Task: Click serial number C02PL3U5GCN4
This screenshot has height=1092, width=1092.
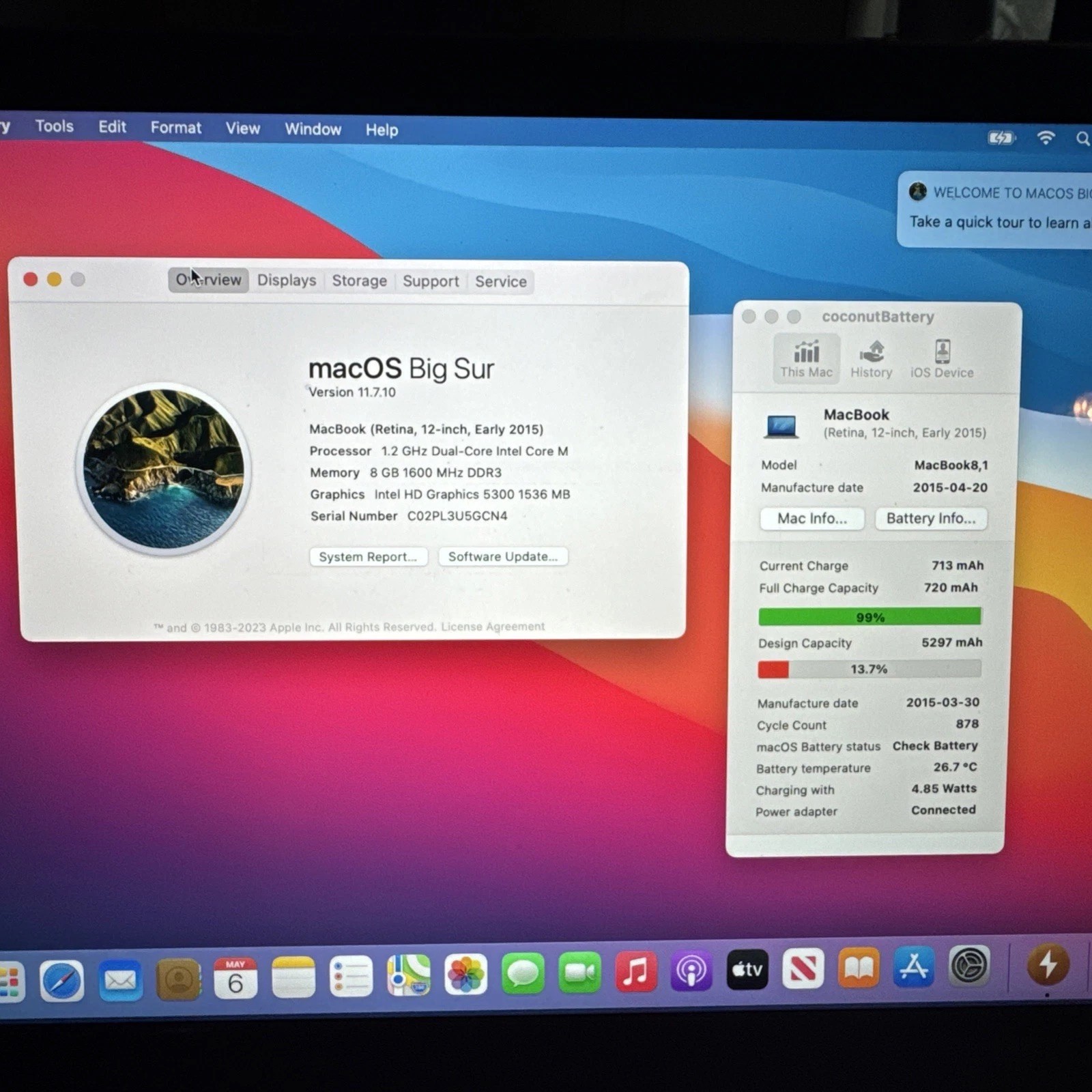Action: 457,516
